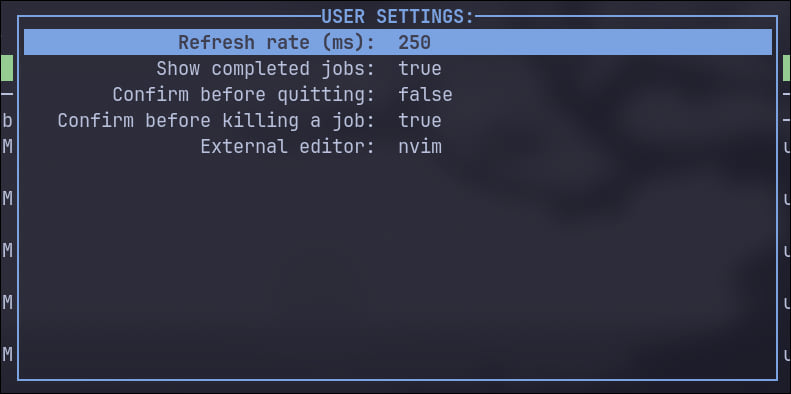The width and height of the screenshot is (791, 394).
Task: Click the bottom-most u on the right edge
Action: tap(787, 356)
